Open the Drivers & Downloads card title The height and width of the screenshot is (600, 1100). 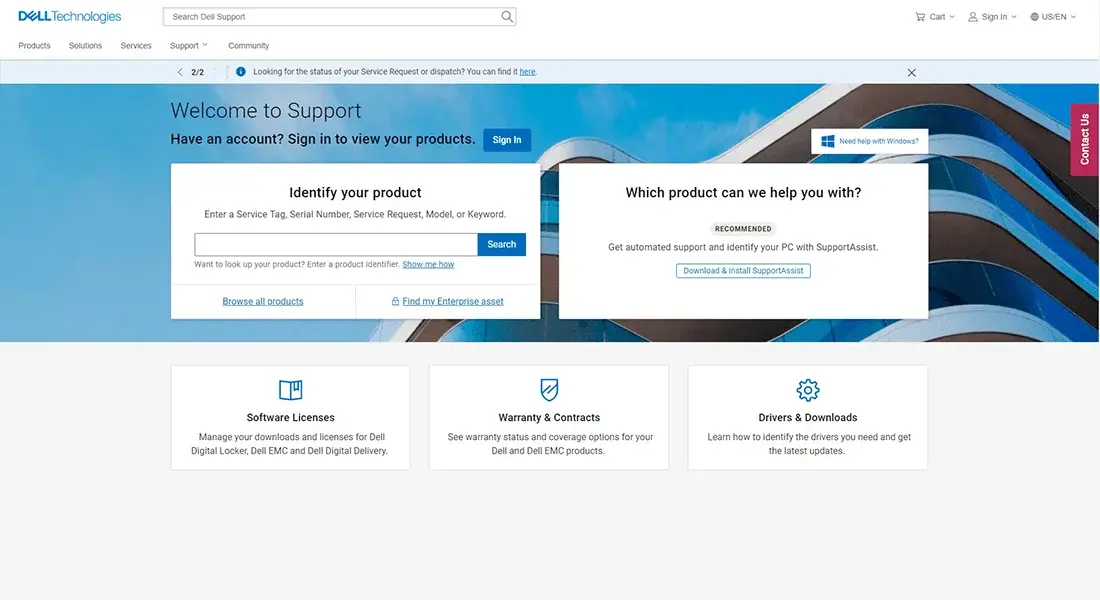(x=807, y=418)
